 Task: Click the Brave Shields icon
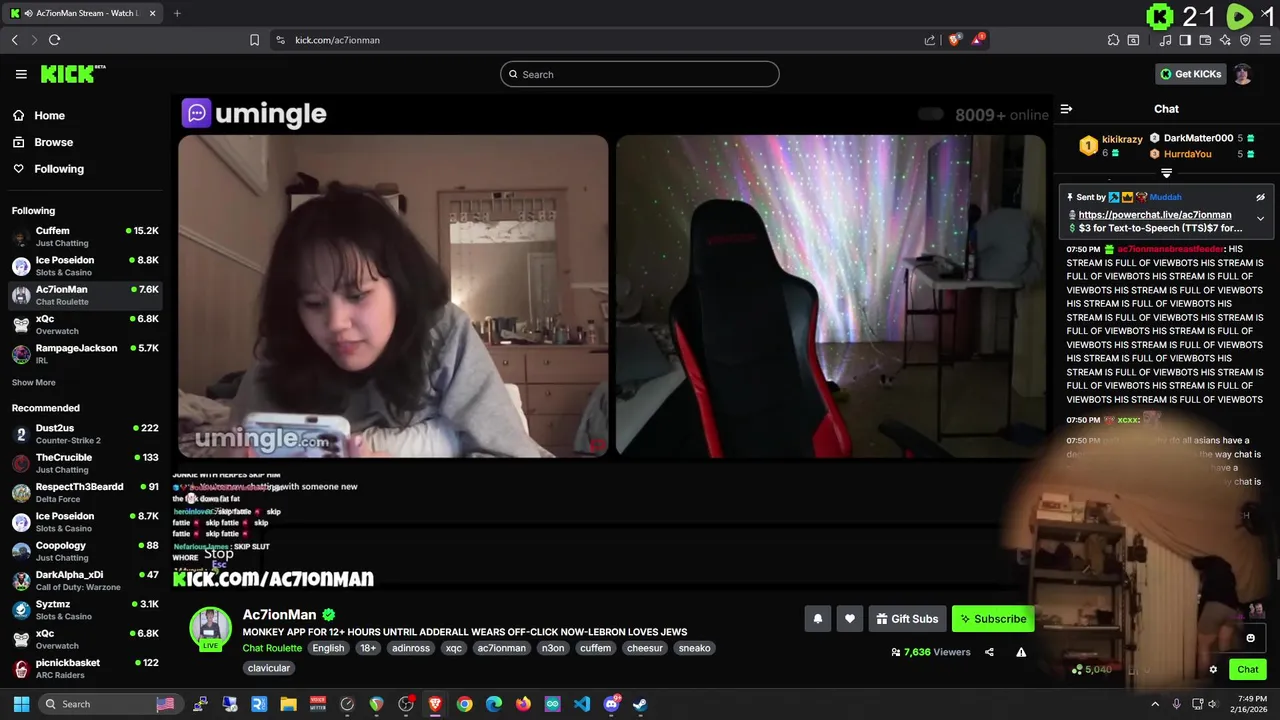pyautogui.click(x=955, y=40)
